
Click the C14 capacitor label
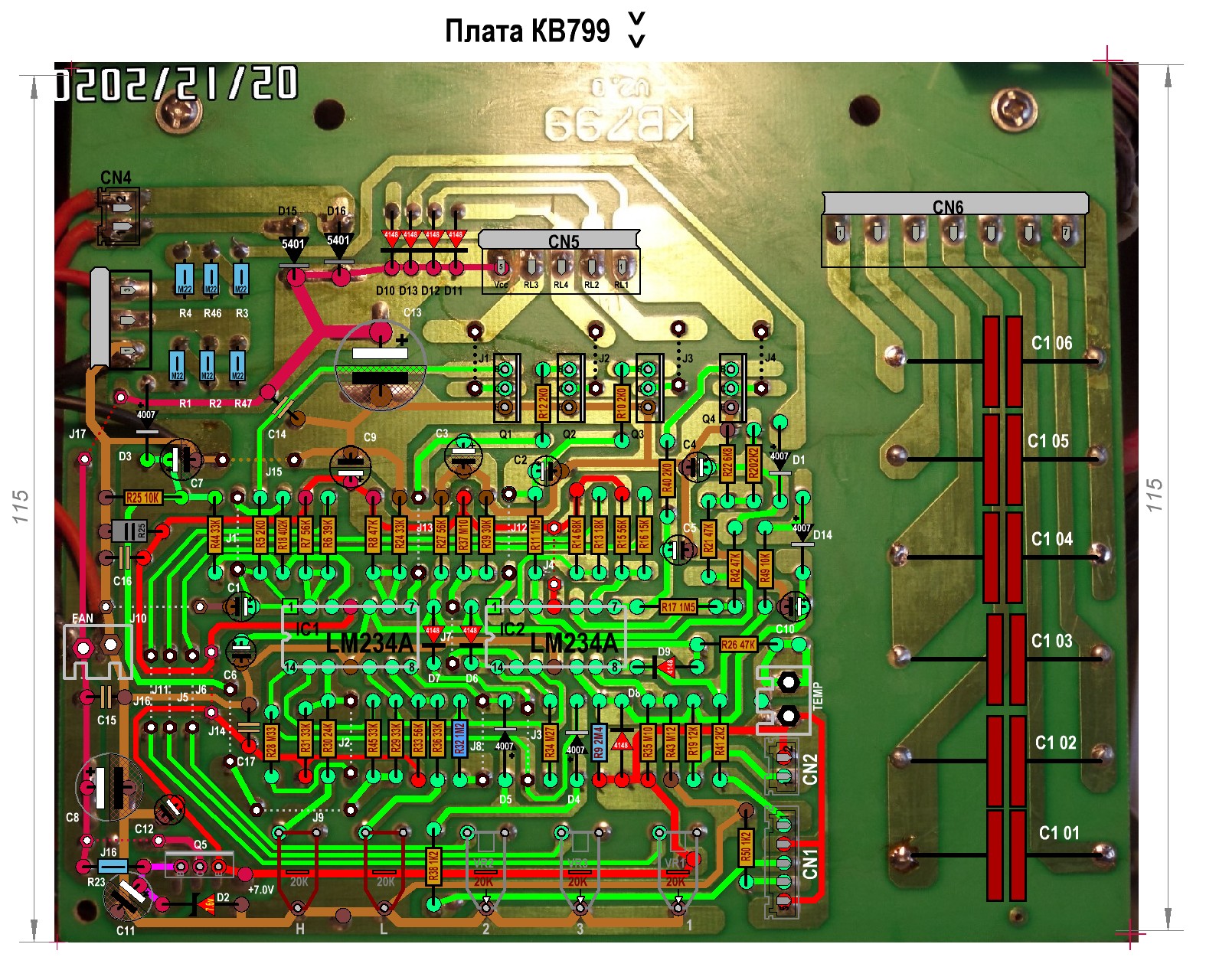pyautogui.click(x=276, y=434)
